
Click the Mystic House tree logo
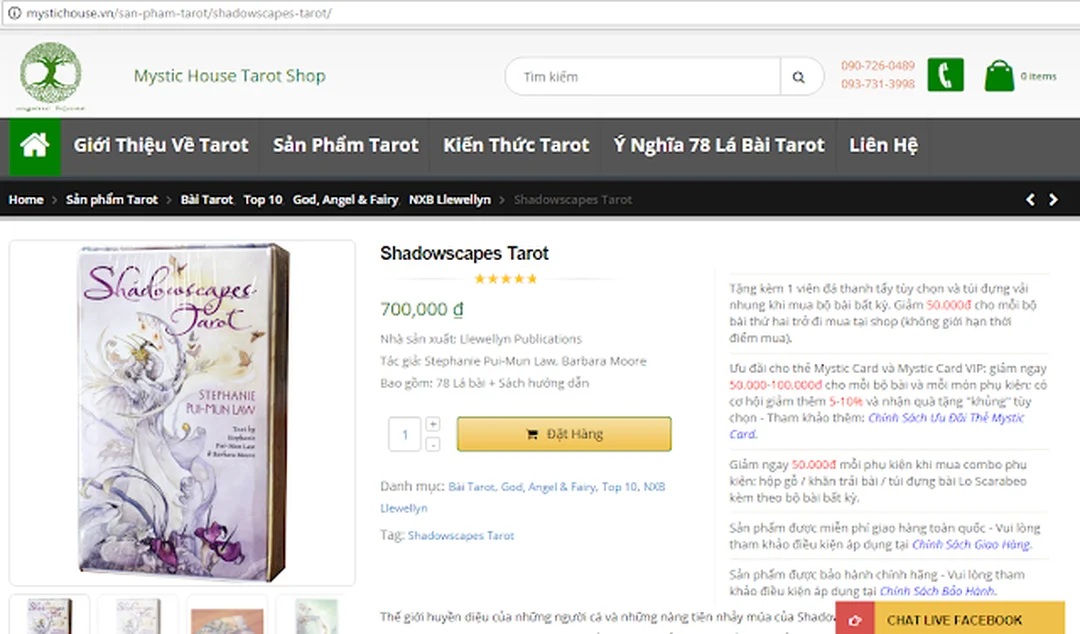click(x=51, y=76)
